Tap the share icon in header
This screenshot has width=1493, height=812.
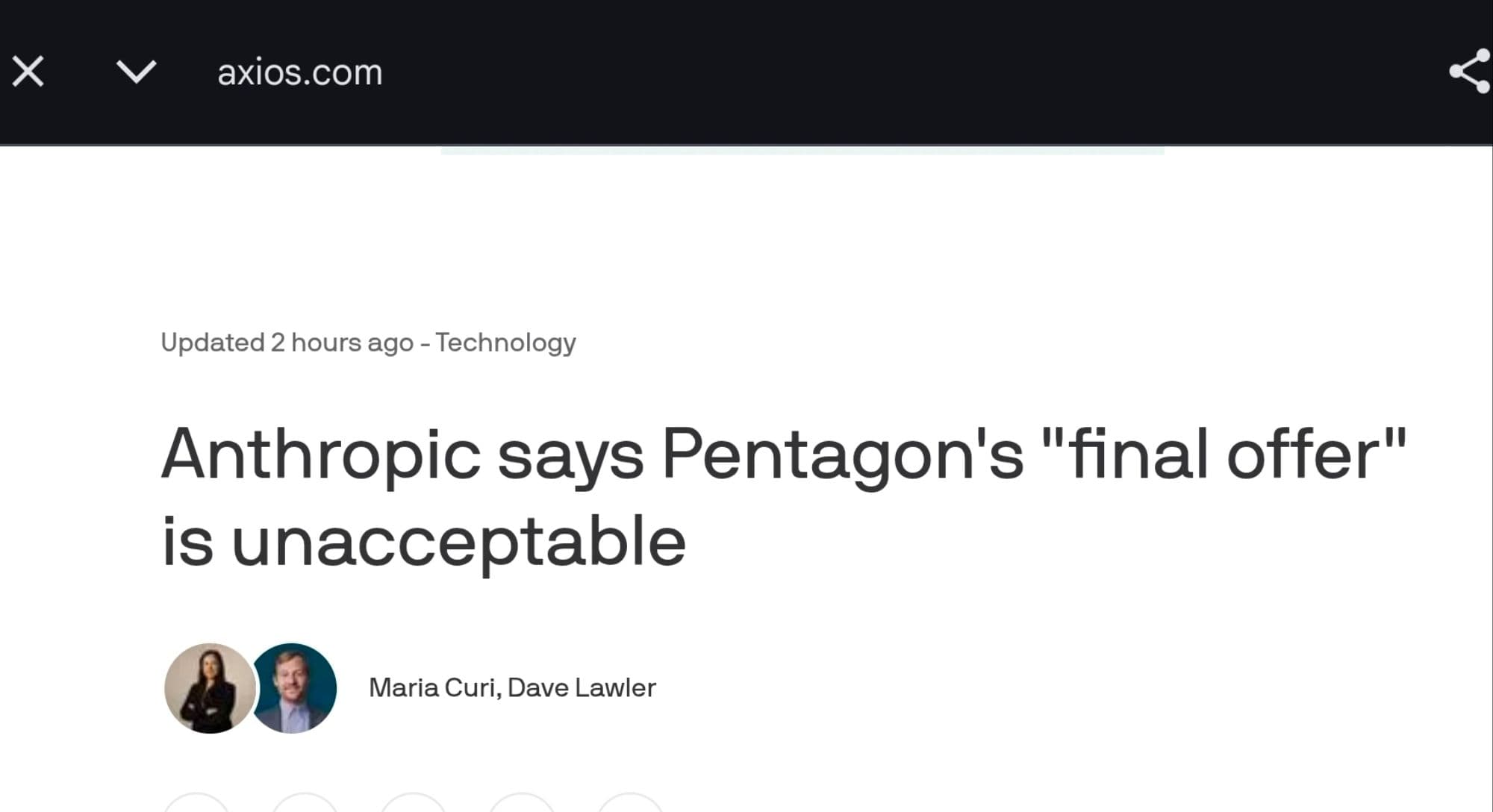(x=1469, y=72)
